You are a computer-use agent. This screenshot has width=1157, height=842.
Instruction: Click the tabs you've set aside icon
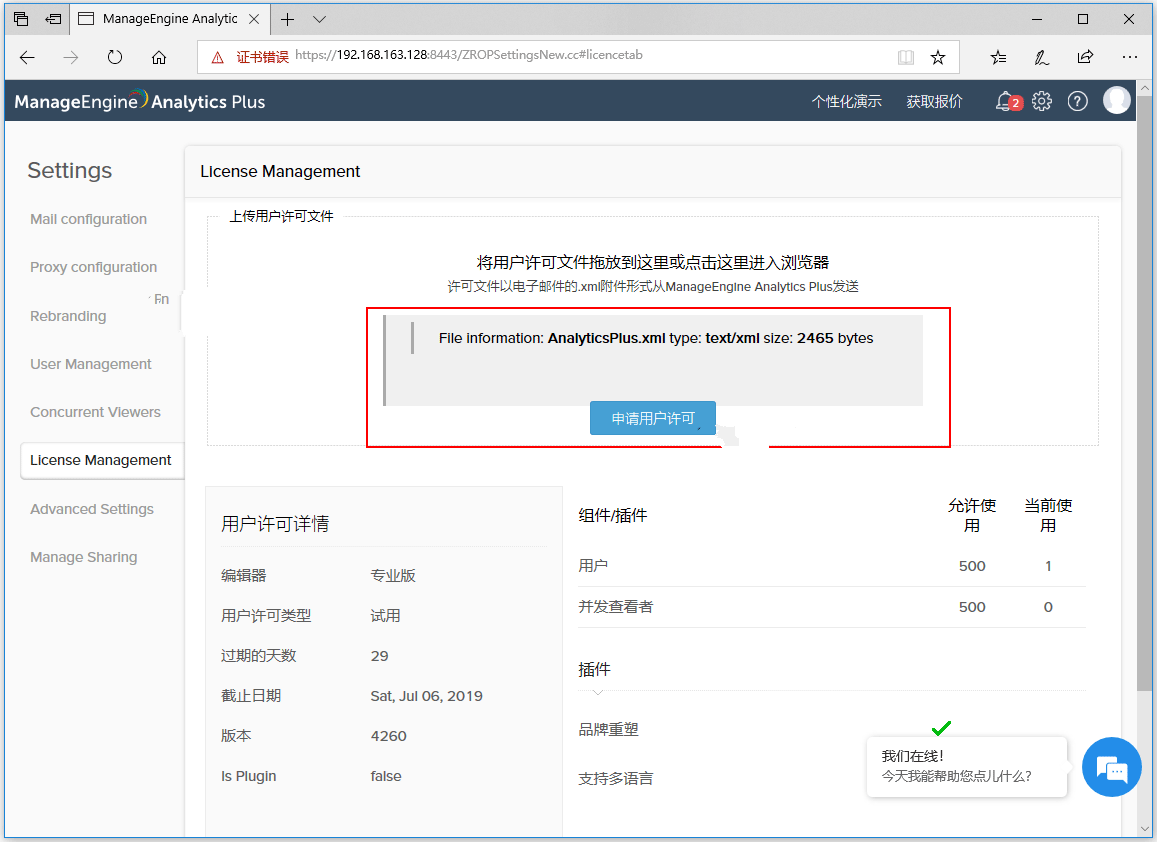tap(21, 19)
